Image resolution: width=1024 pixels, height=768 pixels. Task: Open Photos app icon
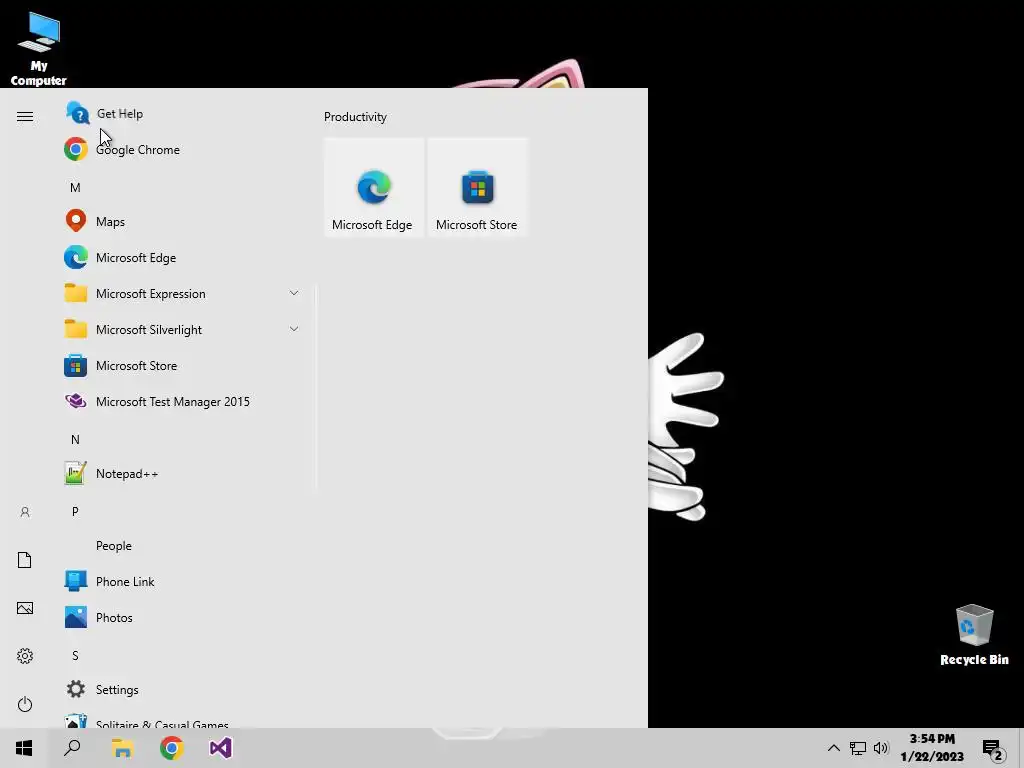[76, 618]
